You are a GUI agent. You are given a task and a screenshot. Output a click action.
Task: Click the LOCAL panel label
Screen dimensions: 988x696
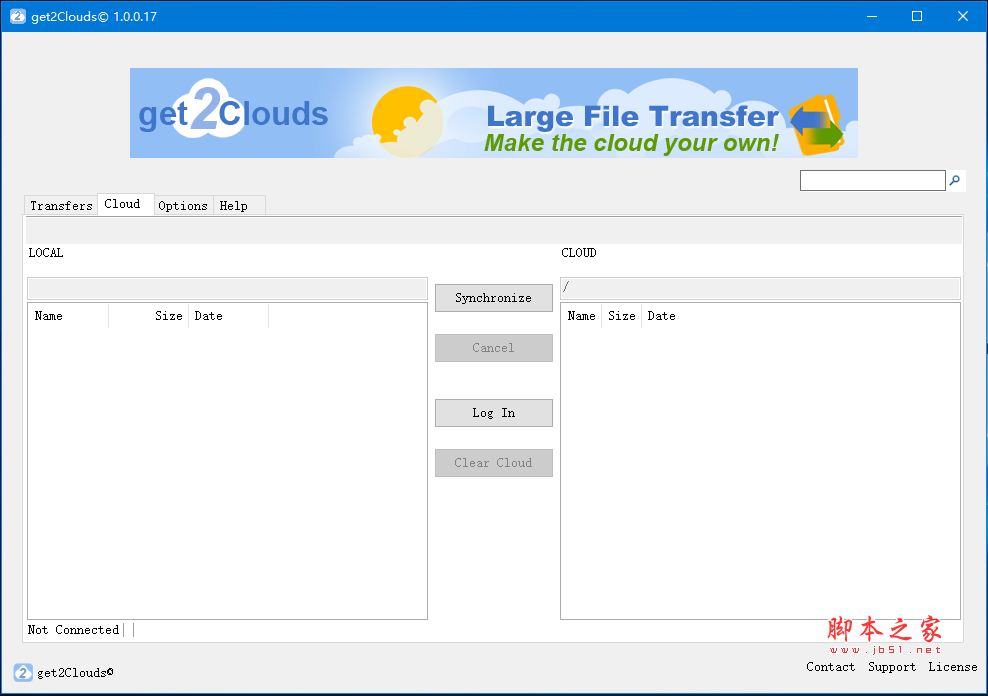pos(46,253)
